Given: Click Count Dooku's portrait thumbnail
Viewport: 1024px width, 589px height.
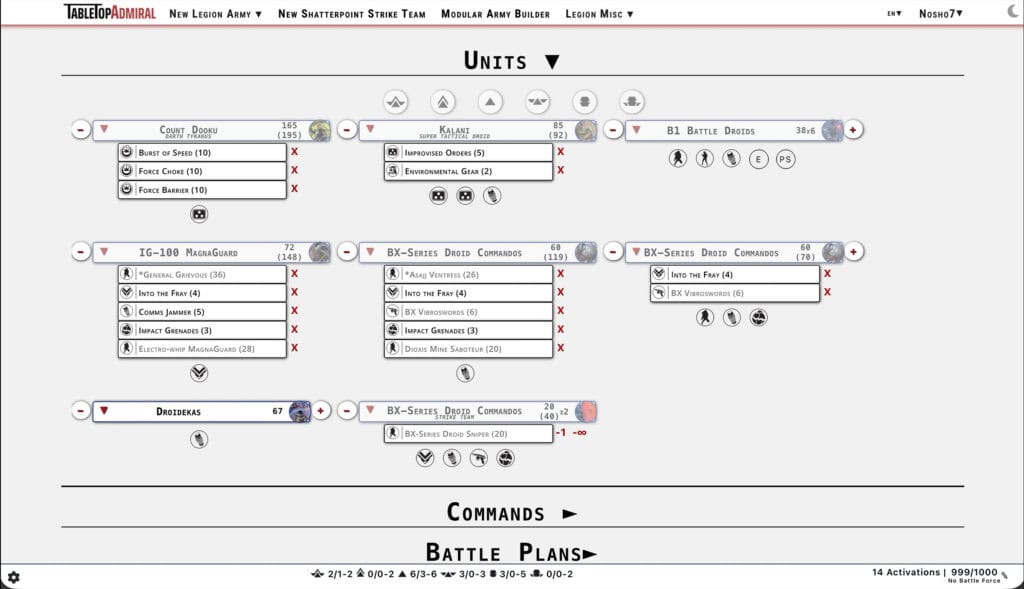Looking at the screenshot, I should pos(319,130).
